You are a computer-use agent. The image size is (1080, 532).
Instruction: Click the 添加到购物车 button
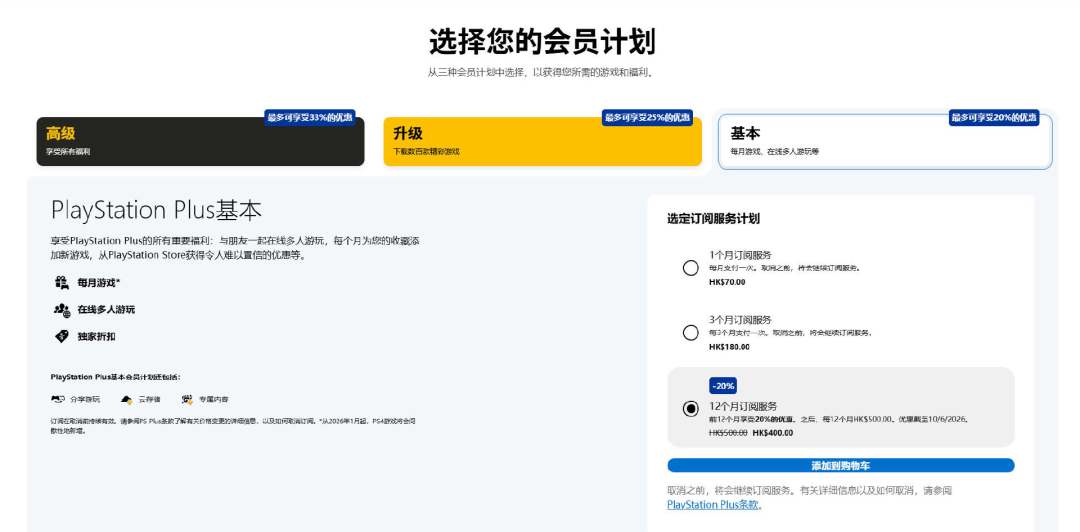click(x=840, y=466)
